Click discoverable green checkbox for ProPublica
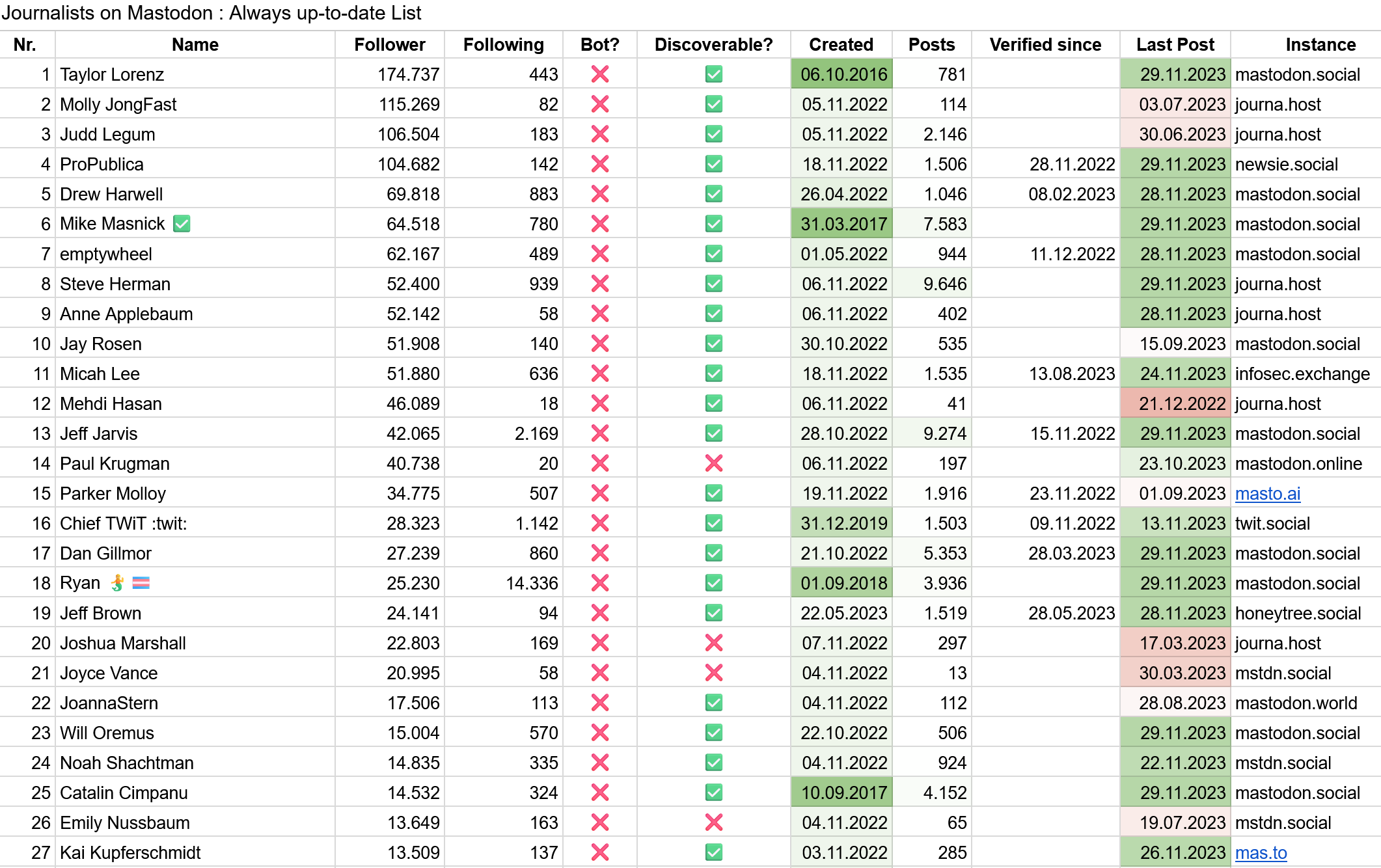The height and width of the screenshot is (868, 1381). pyautogui.click(x=713, y=164)
